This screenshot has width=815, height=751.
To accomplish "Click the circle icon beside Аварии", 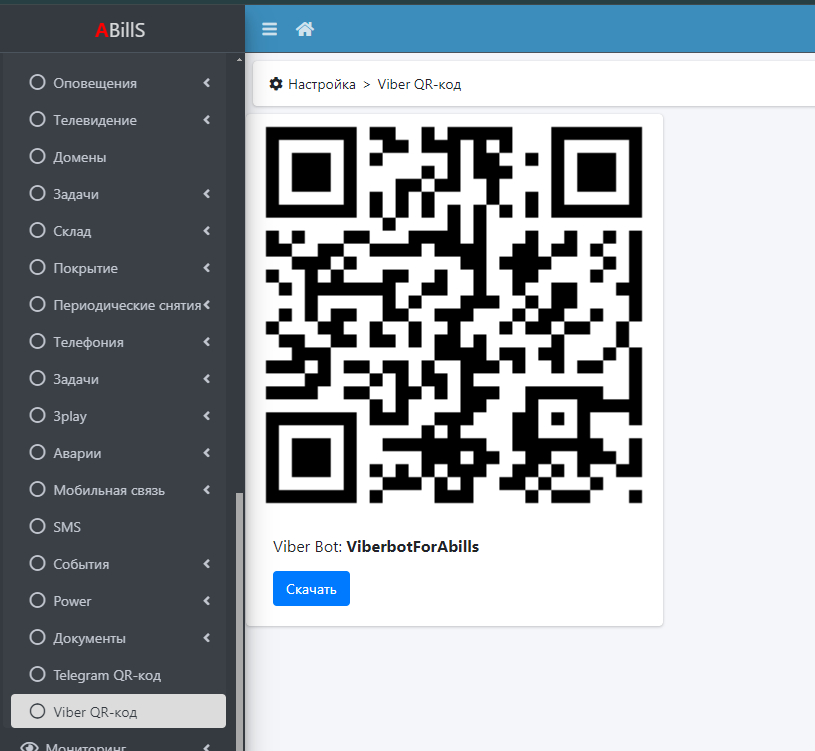I will tap(37, 452).
